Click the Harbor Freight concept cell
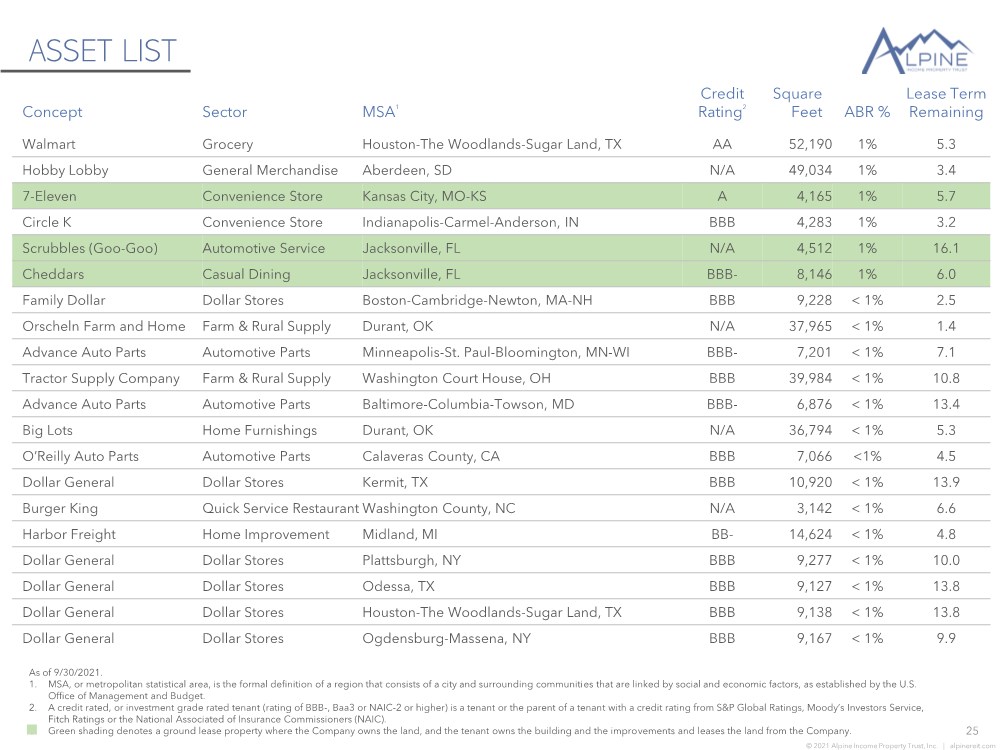 point(69,534)
